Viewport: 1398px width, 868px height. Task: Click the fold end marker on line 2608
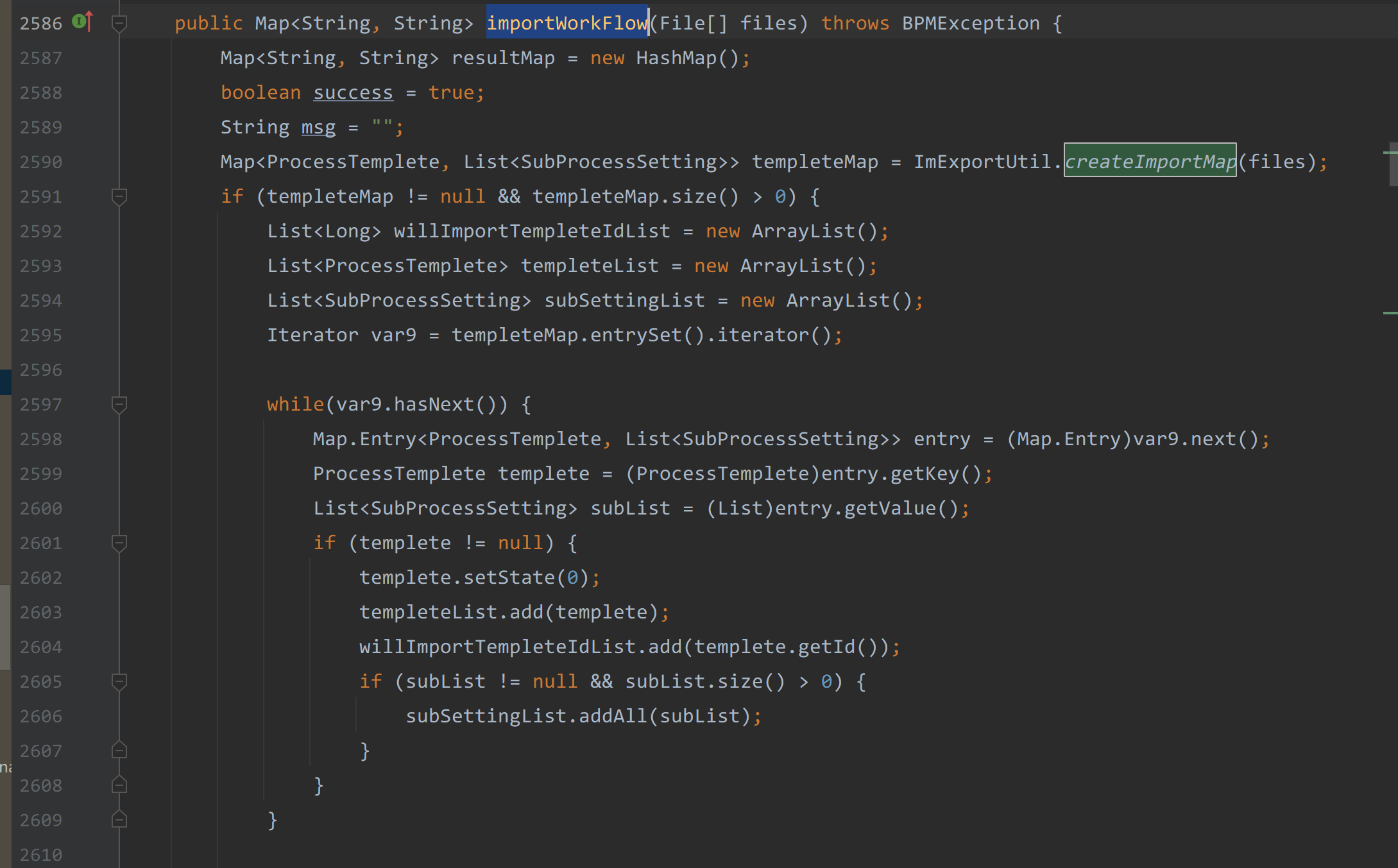119,785
